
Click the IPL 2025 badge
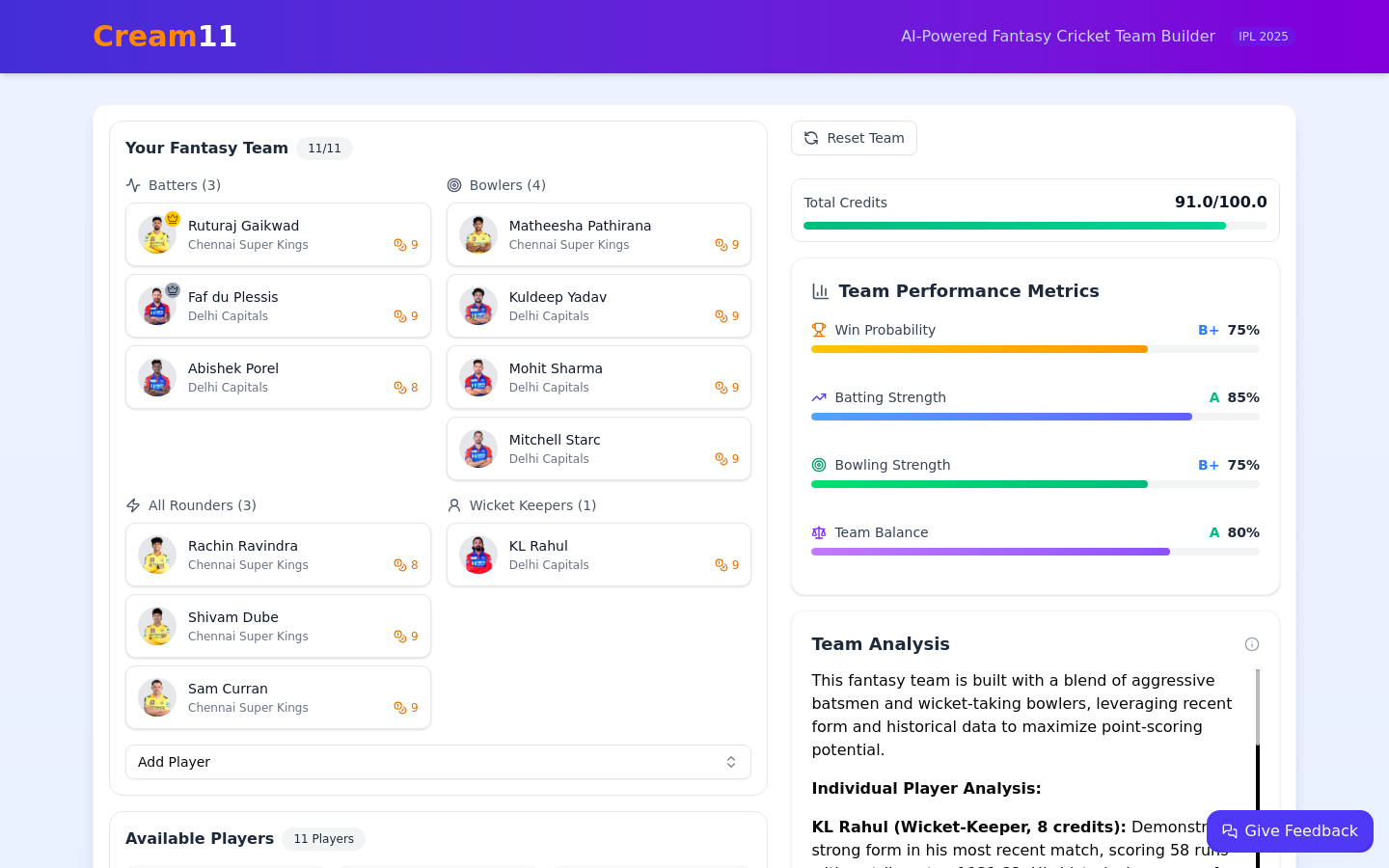(1263, 37)
